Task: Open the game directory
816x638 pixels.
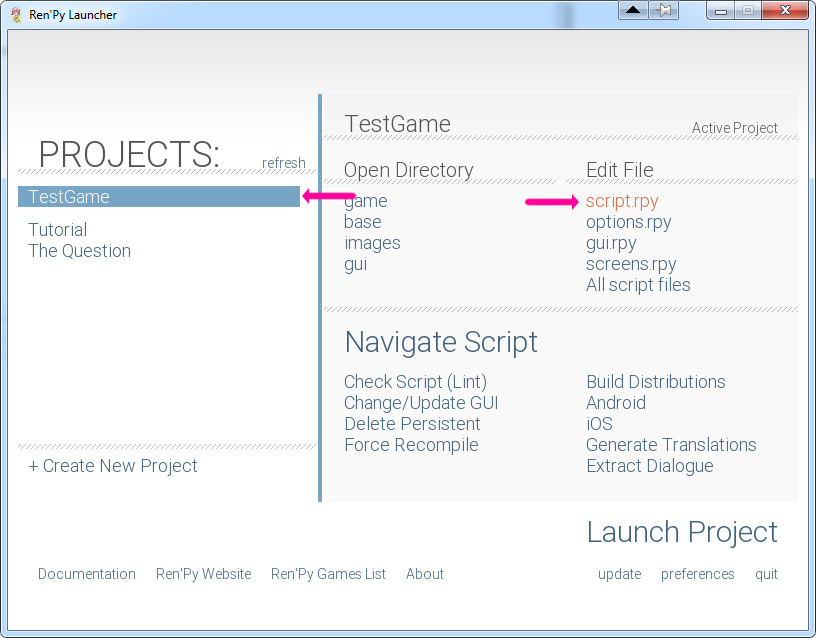Action: coord(366,201)
